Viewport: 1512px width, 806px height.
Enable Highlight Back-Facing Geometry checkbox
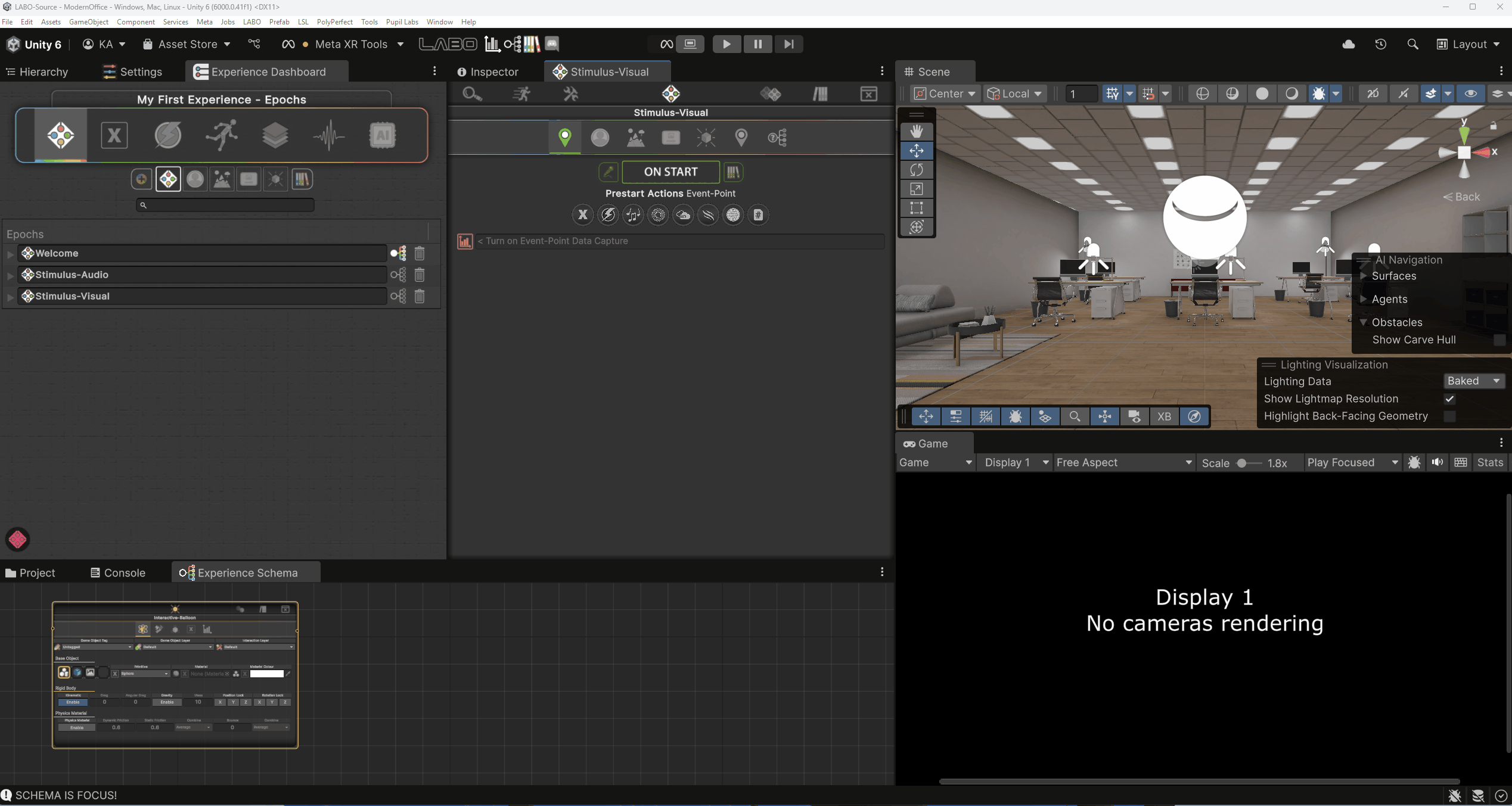[x=1450, y=416]
